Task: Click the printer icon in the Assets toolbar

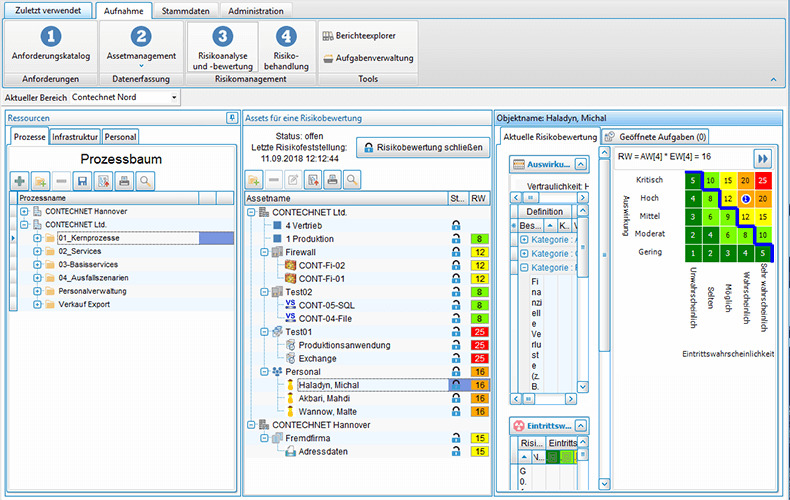Action: [x=330, y=180]
